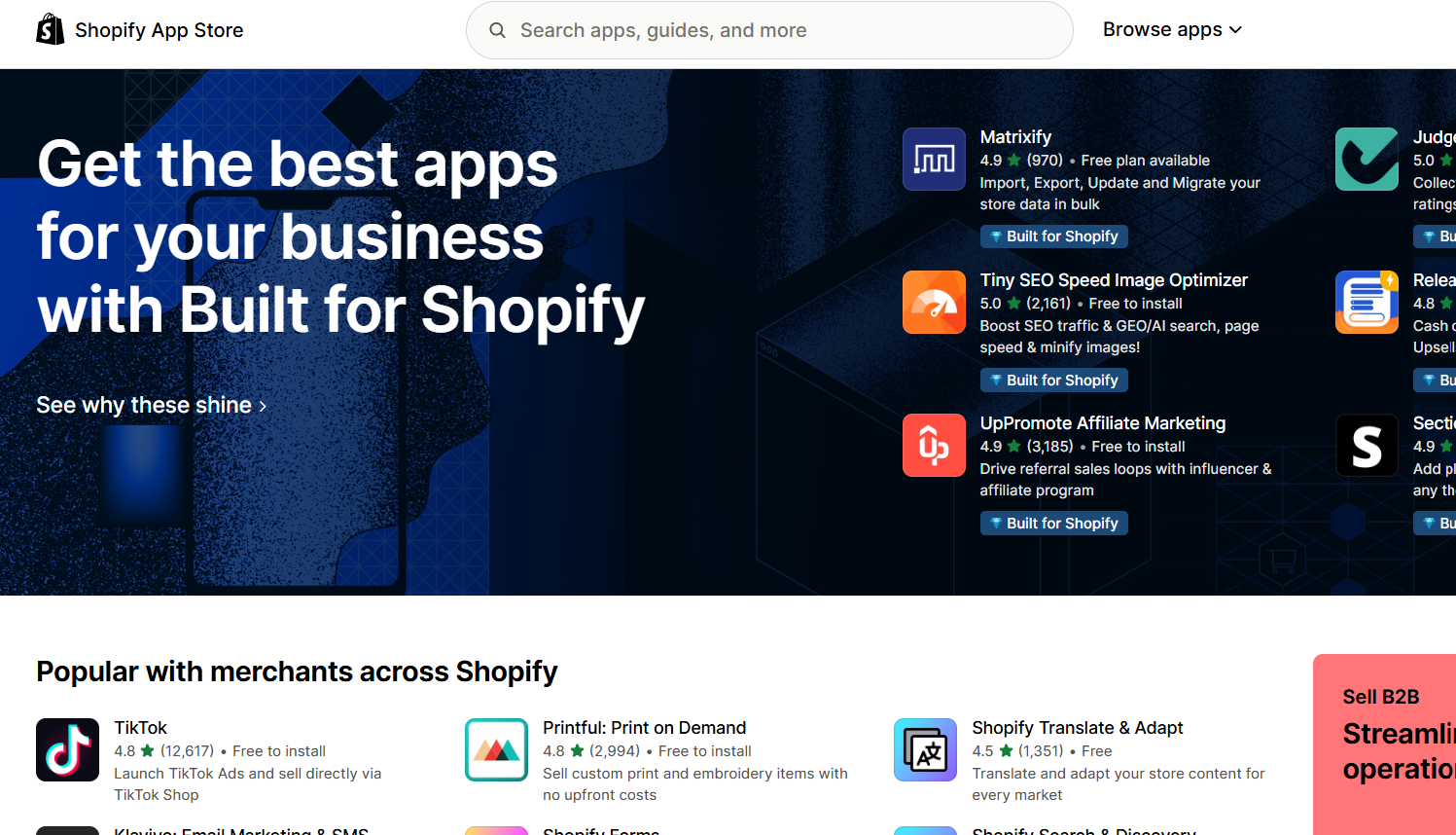Open the Matrixify app title
1456x835 pixels.
1015,137
